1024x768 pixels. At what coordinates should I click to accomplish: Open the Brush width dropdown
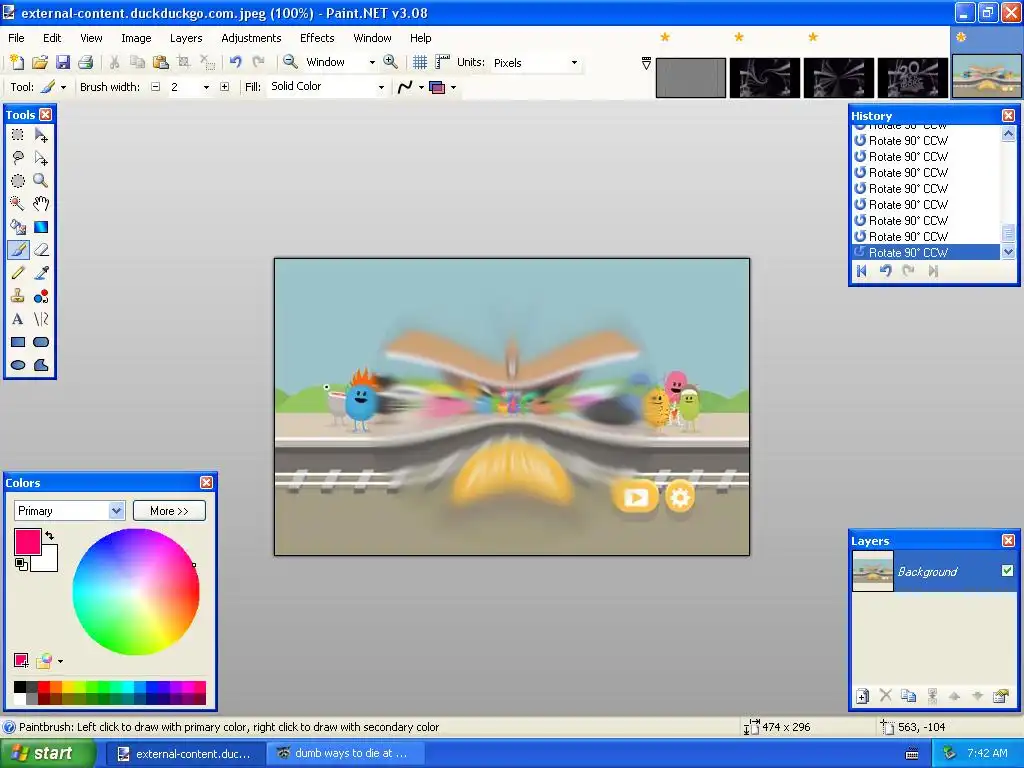tap(206, 87)
